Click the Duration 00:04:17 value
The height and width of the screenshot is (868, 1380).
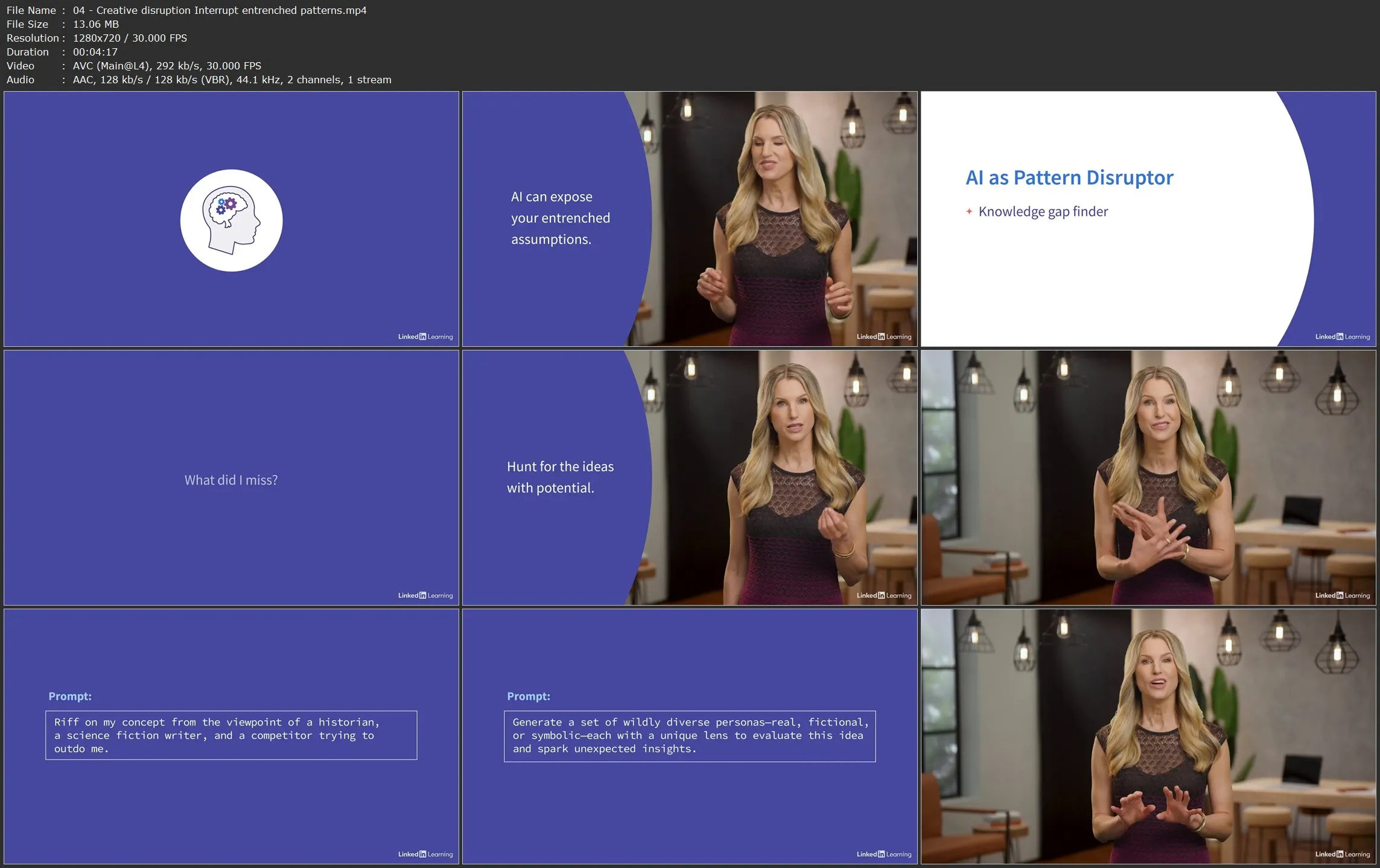95,52
